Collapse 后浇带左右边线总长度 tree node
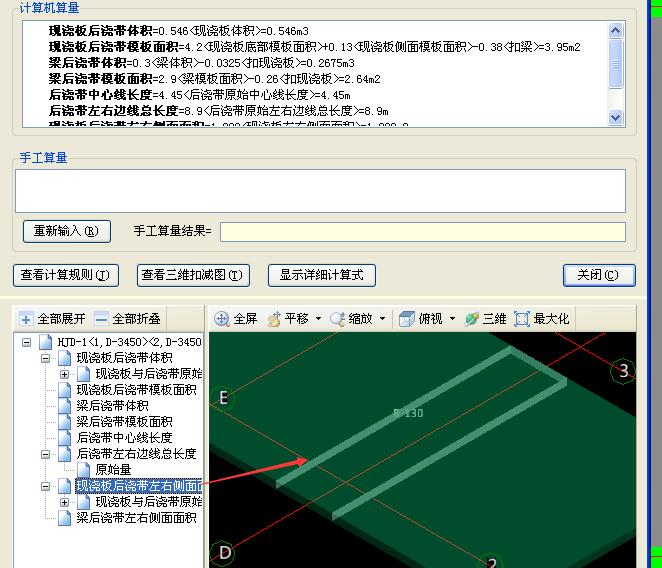The height and width of the screenshot is (568, 662). pyautogui.click(x=45, y=454)
